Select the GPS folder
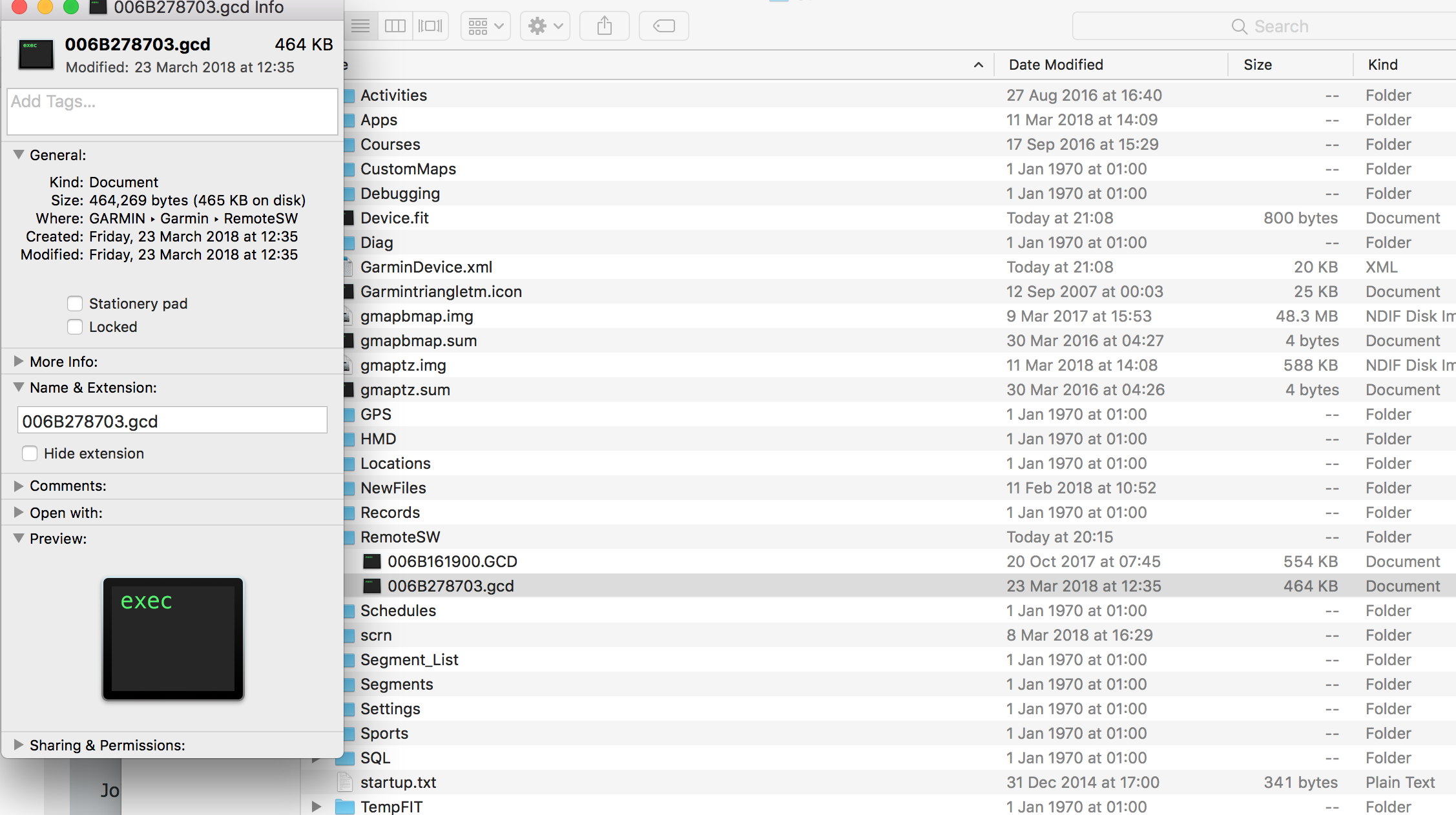 (376, 414)
